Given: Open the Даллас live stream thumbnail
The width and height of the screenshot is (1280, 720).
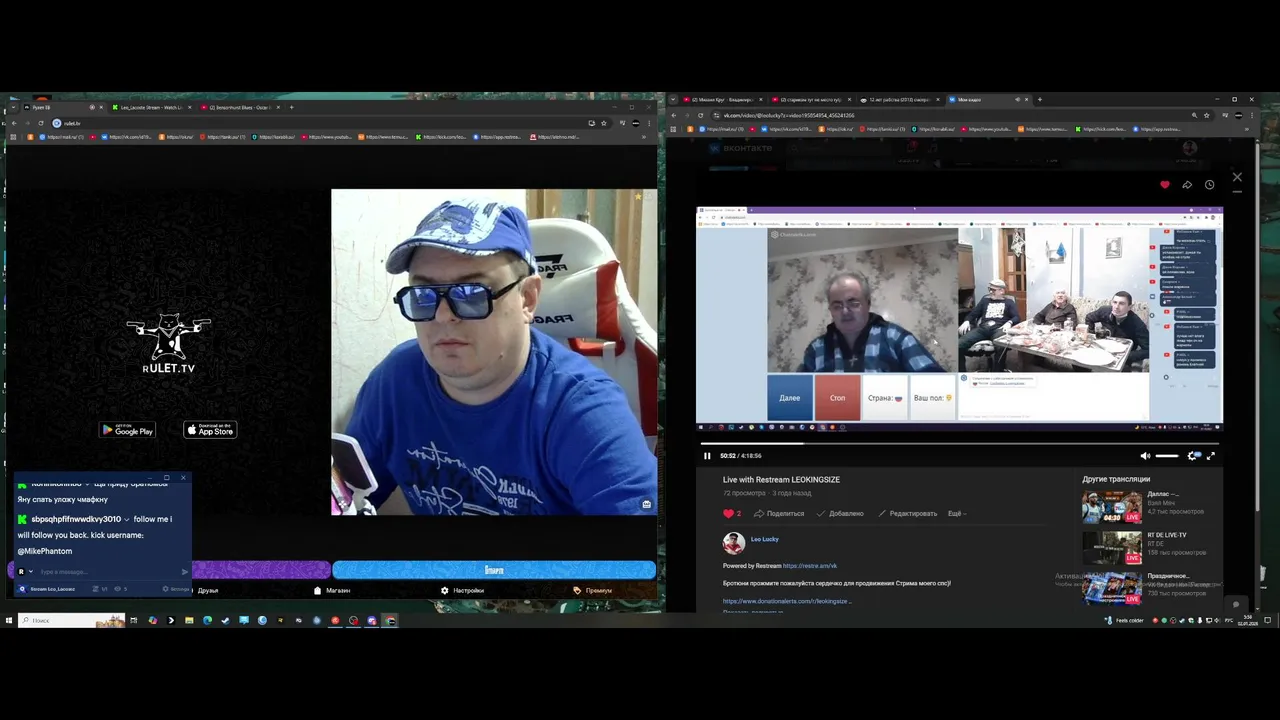Looking at the screenshot, I should click(1111, 506).
